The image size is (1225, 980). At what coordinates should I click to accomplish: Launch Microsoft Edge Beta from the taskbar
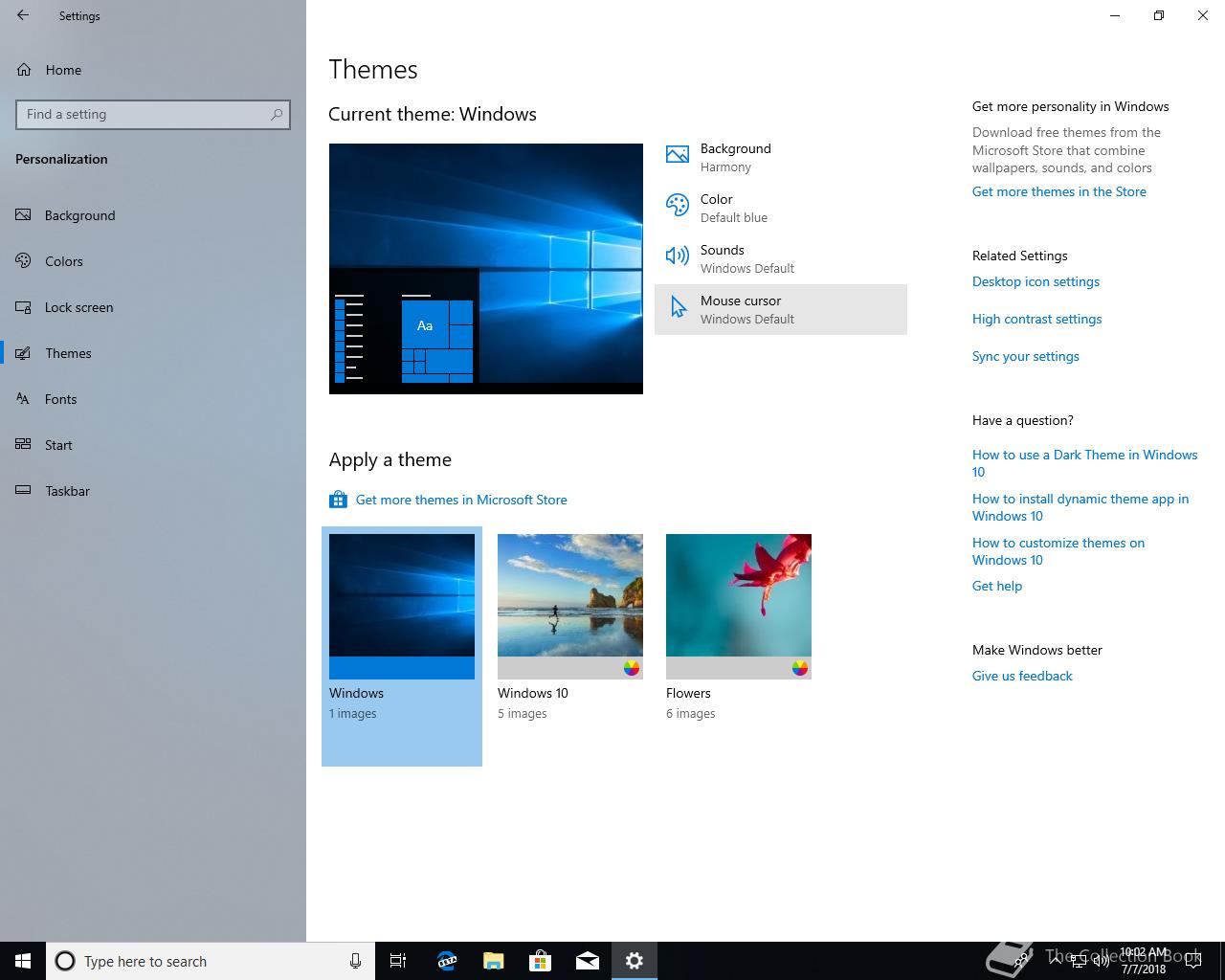[x=446, y=961]
